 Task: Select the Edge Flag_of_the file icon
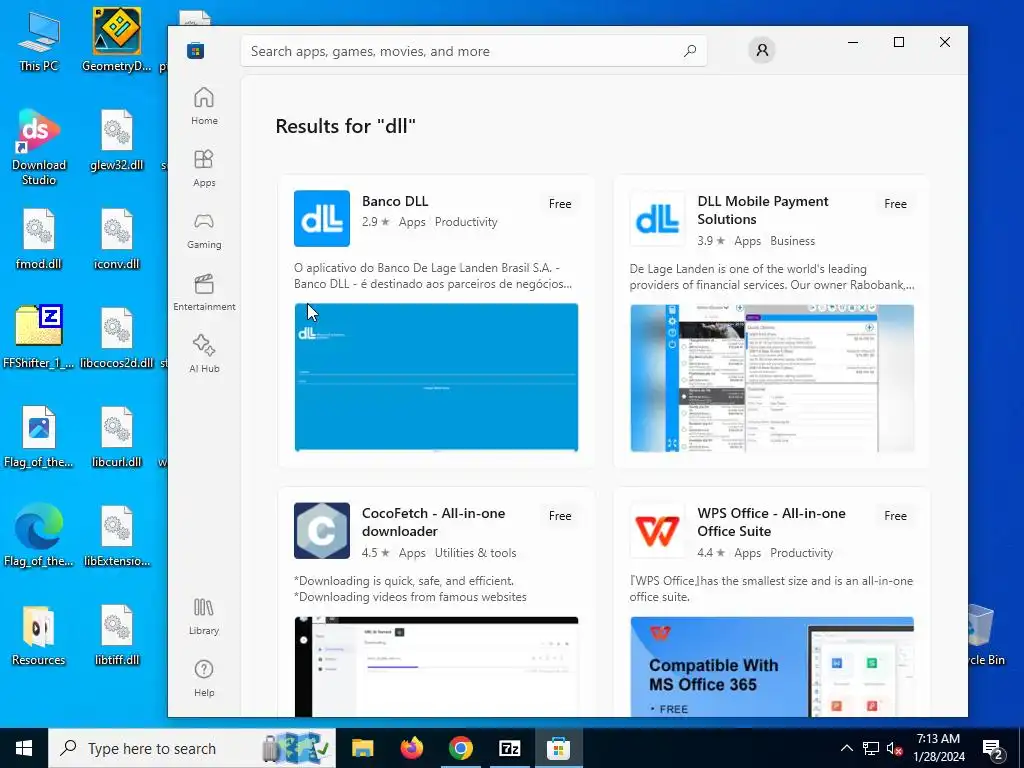tap(39, 536)
